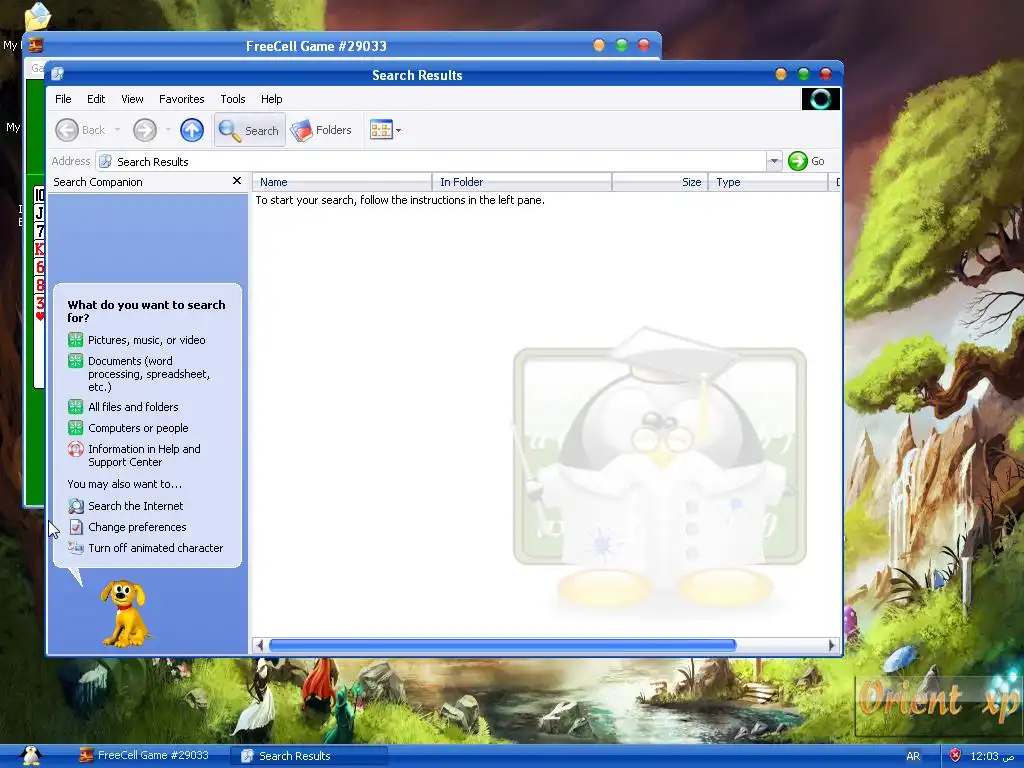Open the Forward history dropdown arrow

[x=168, y=130]
